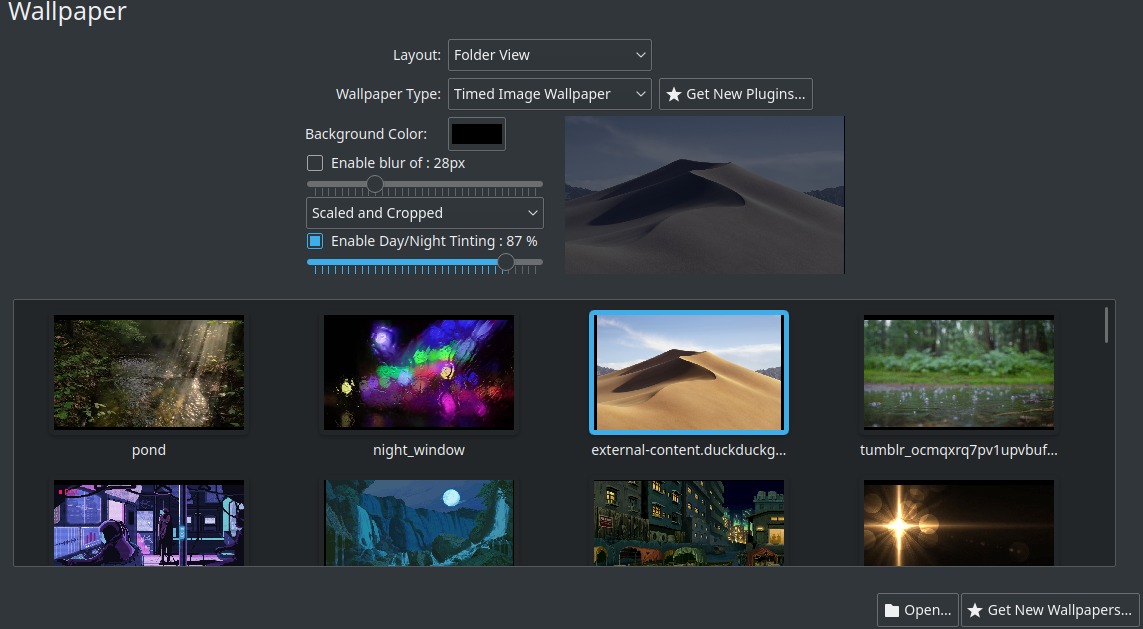This screenshot has width=1143, height=629.
Task: Click the star icon on Get New Wallpapers
Action: 975,610
